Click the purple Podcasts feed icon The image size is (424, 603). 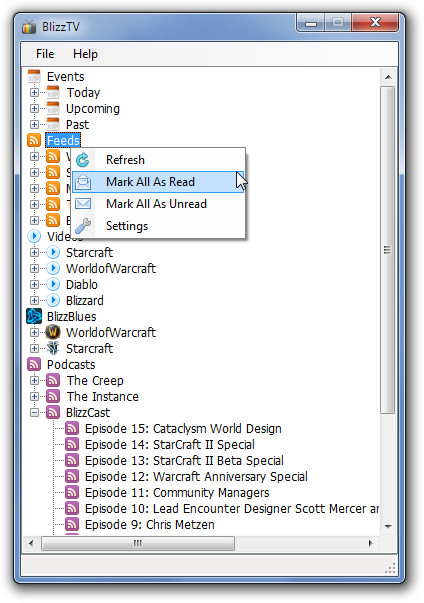pyautogui.click(x=34, y=364)
